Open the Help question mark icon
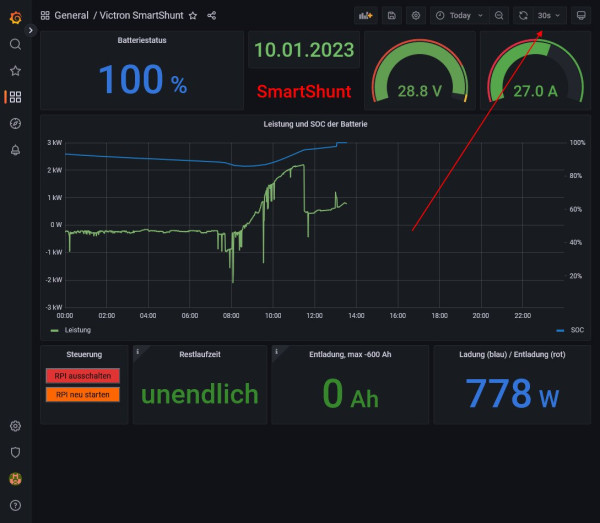 click(15, 504)
